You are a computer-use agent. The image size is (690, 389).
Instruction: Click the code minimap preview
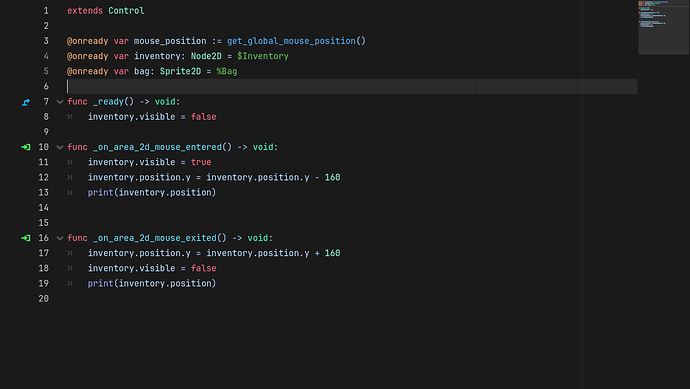point(664,27)
